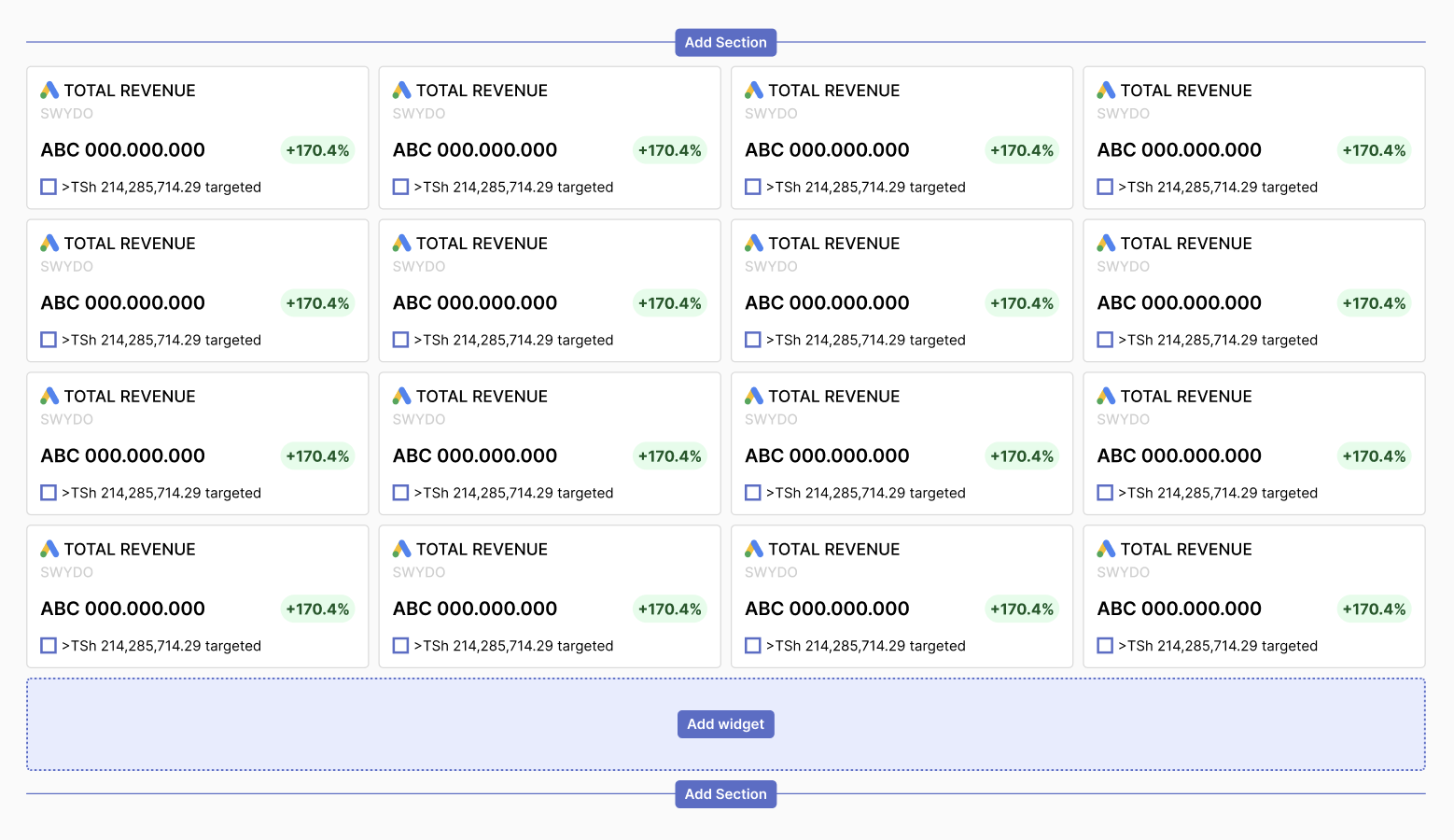1454x840 pixels.
Task: Click ABC 000.000.000 value in row 4, column 2 card
Action: 475,609
